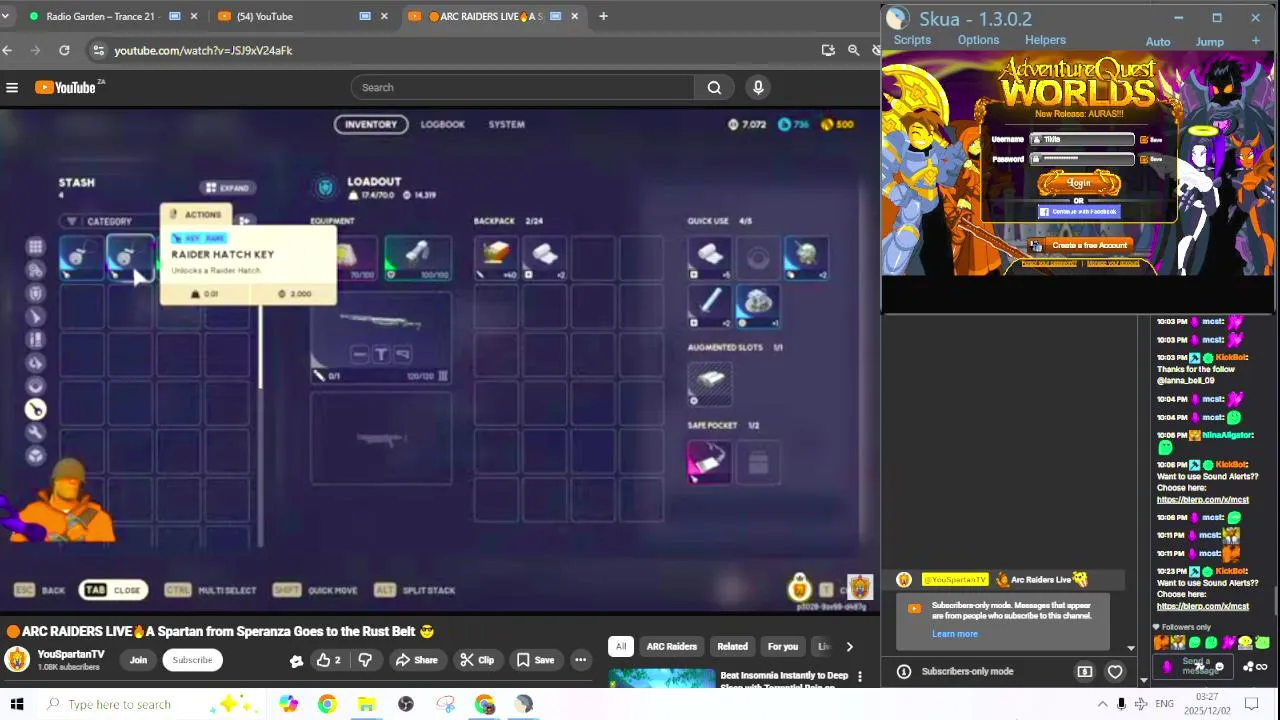Viewport: 1280px width, 720px height.
Task: Open Skua Helpers menu
Action: pyautogui.click(x=1045, y=40)
